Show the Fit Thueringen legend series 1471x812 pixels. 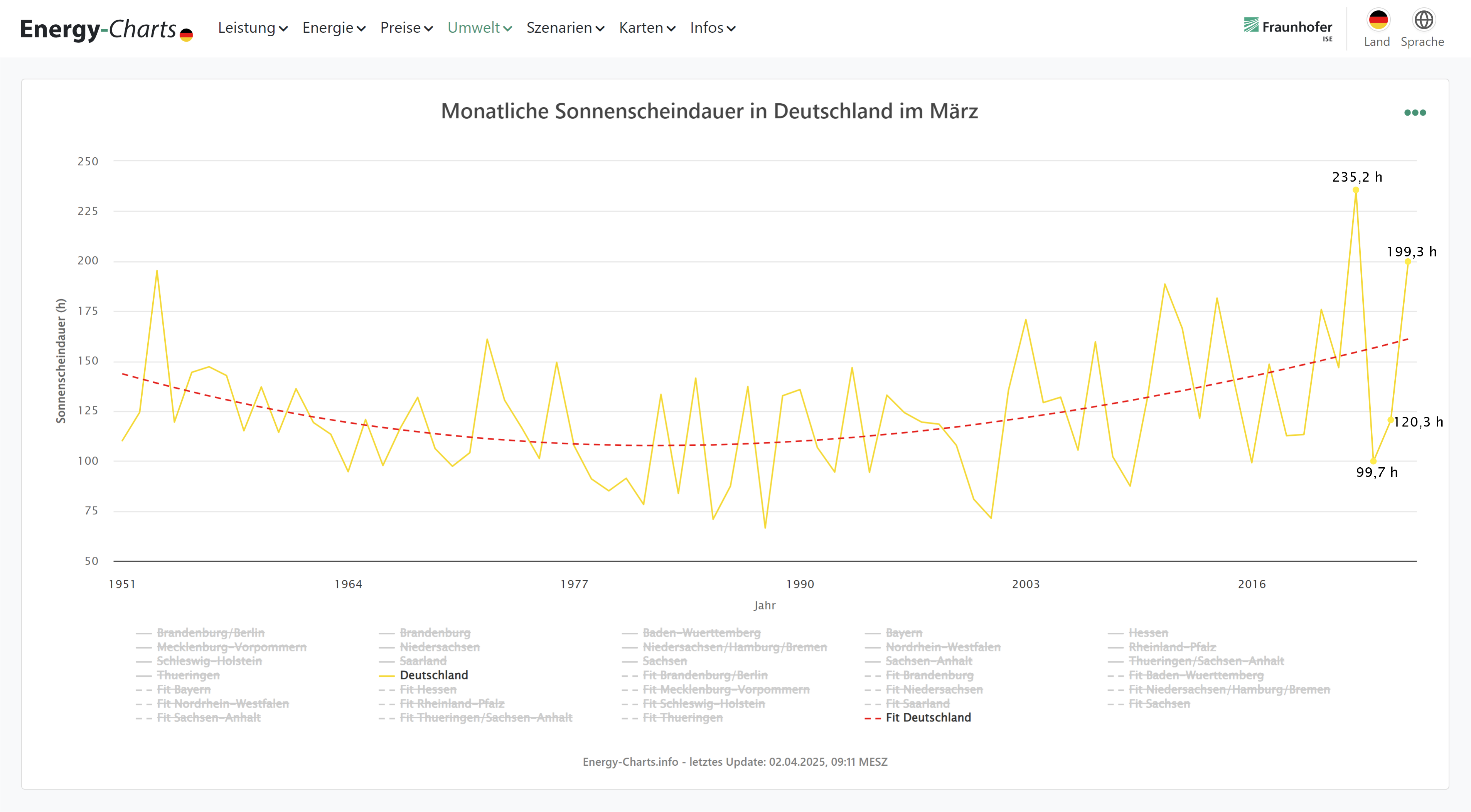(x=673, y=717)
